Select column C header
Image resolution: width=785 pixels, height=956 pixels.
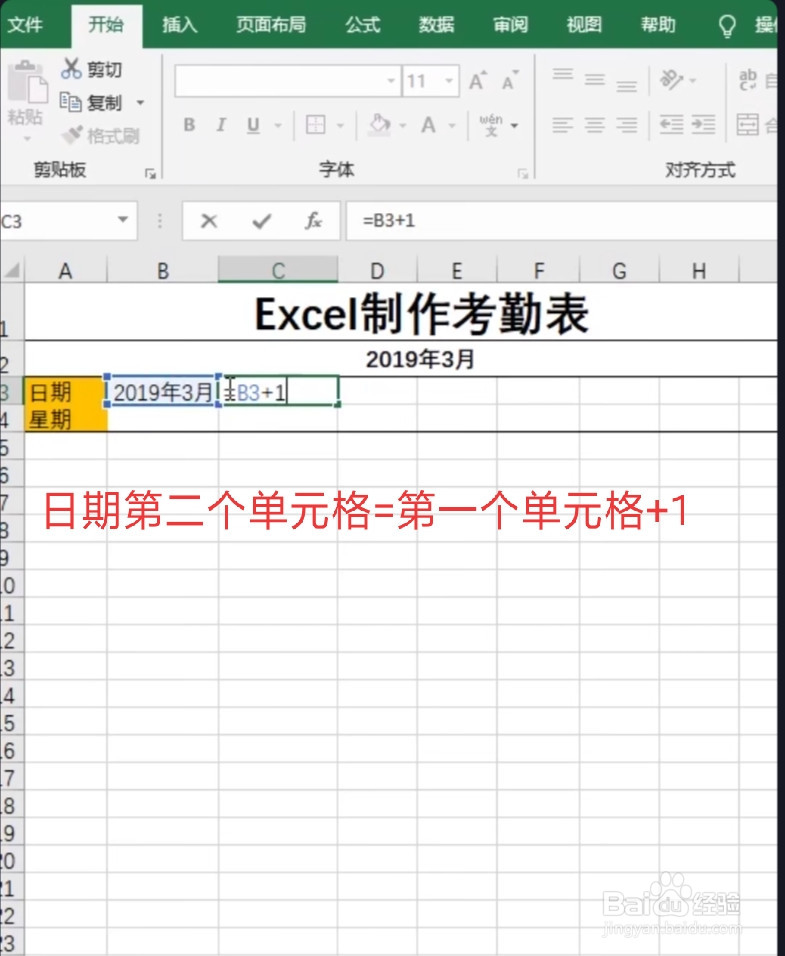tap(278, 270)
